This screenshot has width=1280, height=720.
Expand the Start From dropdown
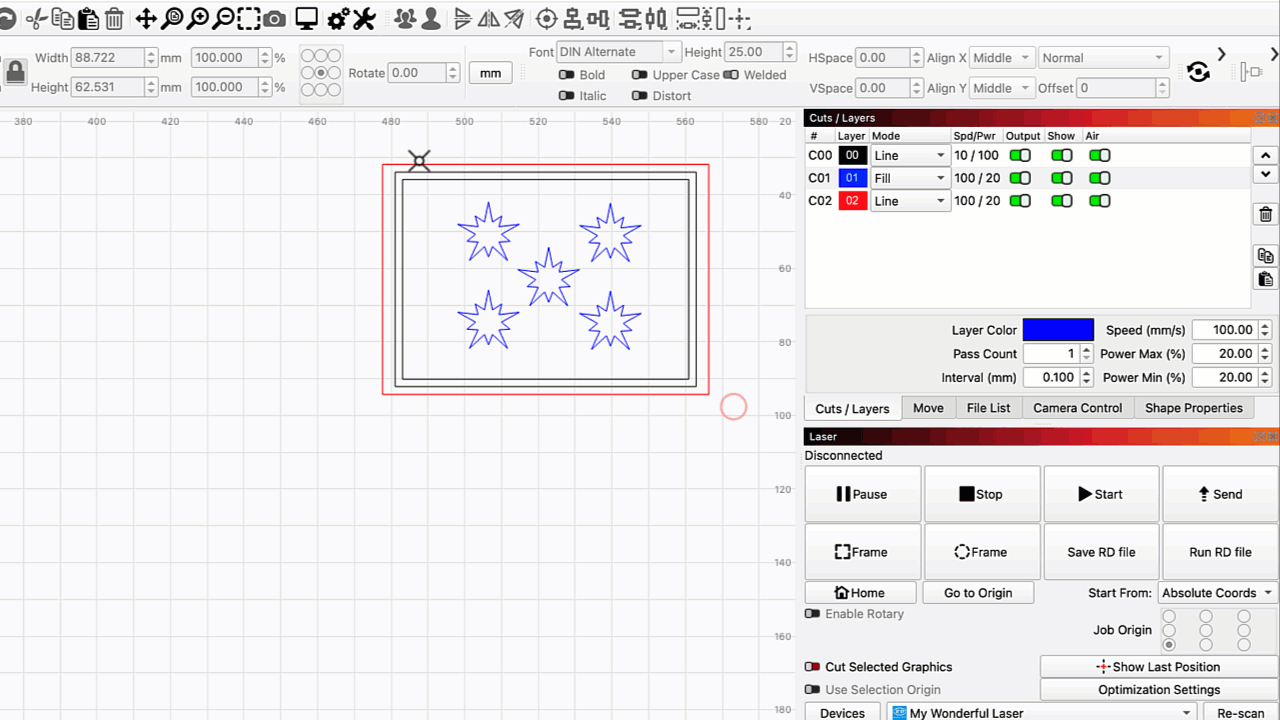1217,593
